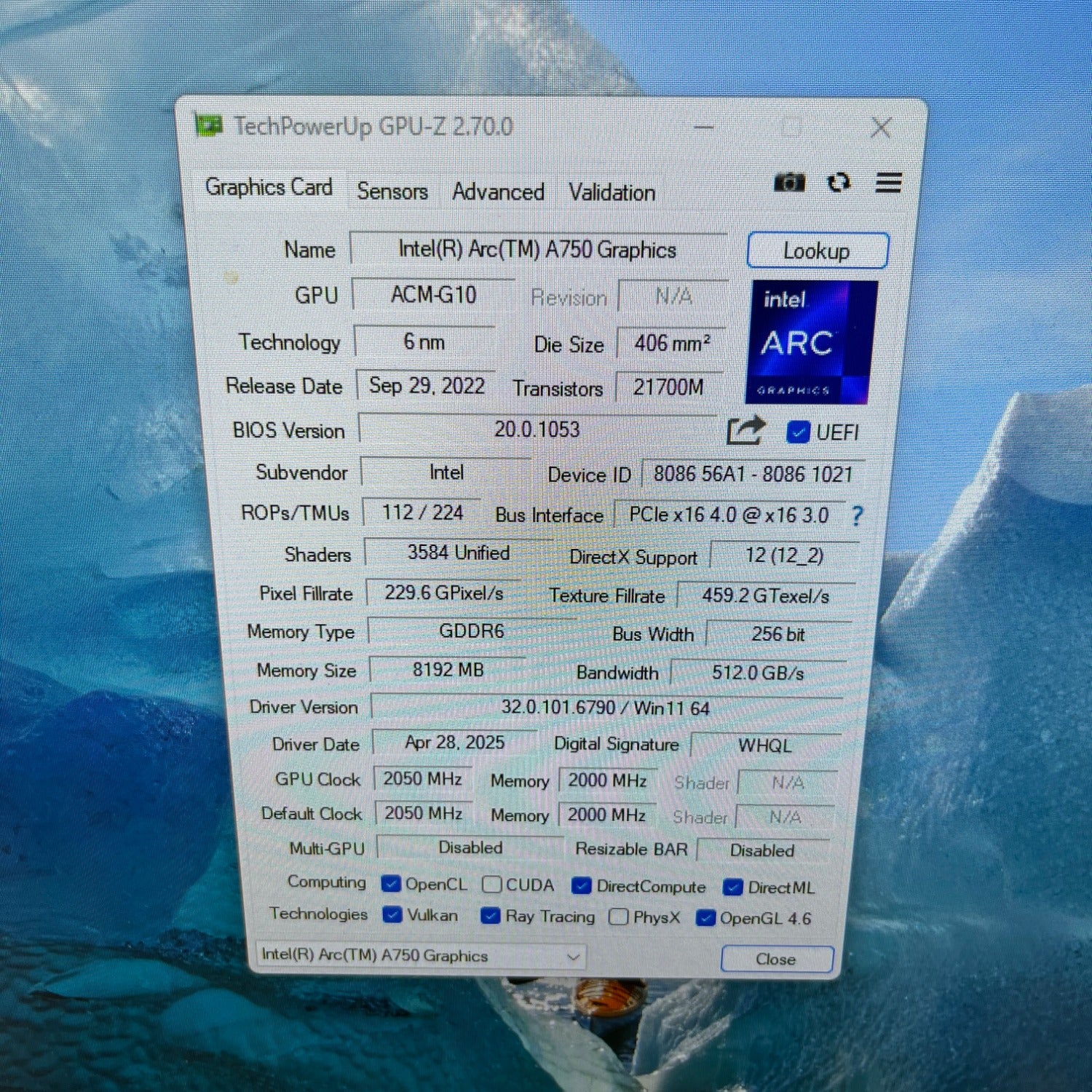Click the Driver Date value Apr 28, 2025
1092x1092 pixels.
point(454,743)
